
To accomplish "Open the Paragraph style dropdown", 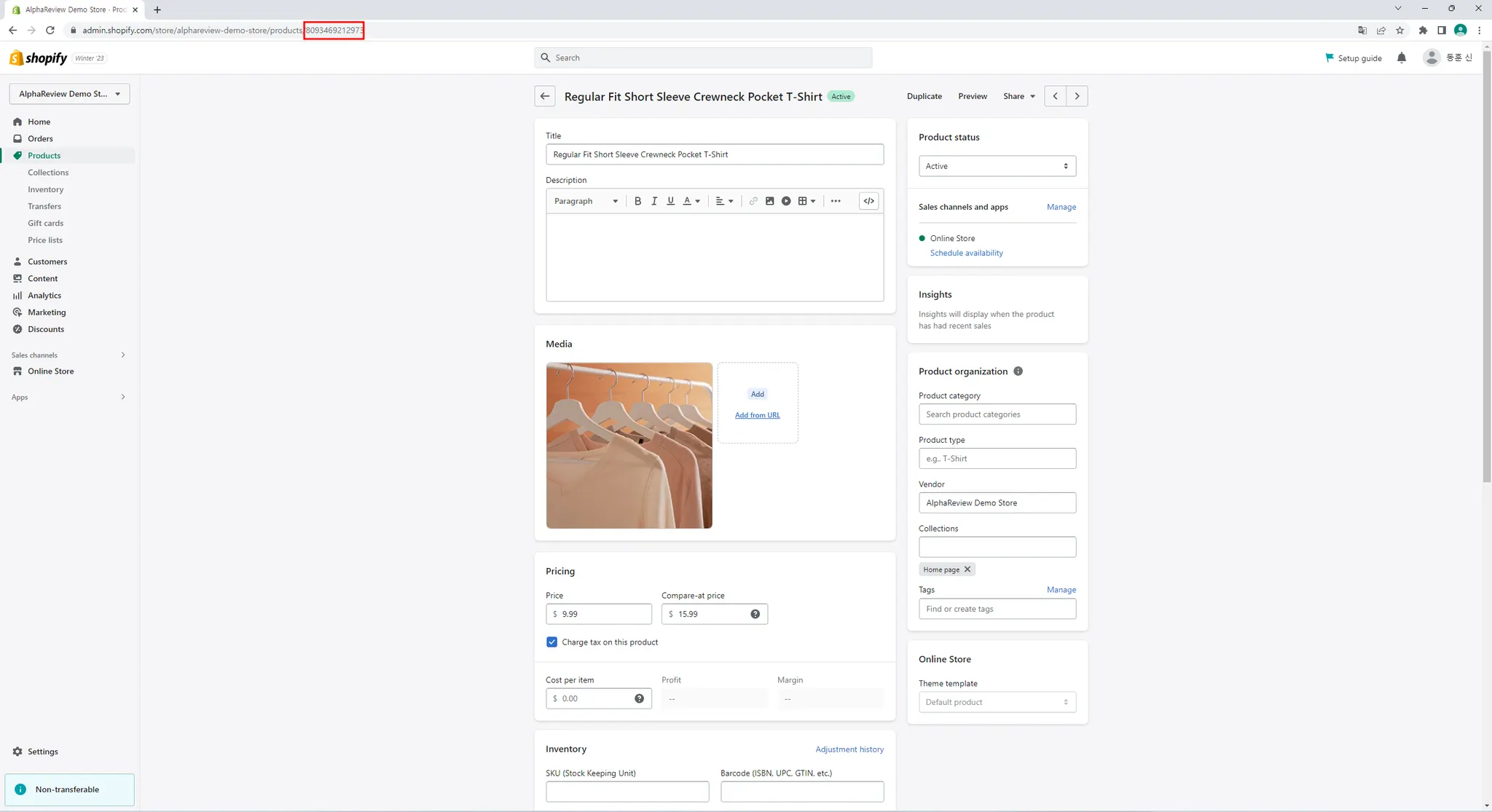I will (x=586, y=201).
